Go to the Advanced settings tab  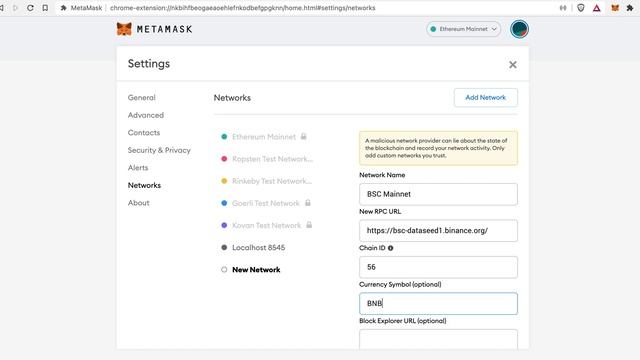(146, 115)
